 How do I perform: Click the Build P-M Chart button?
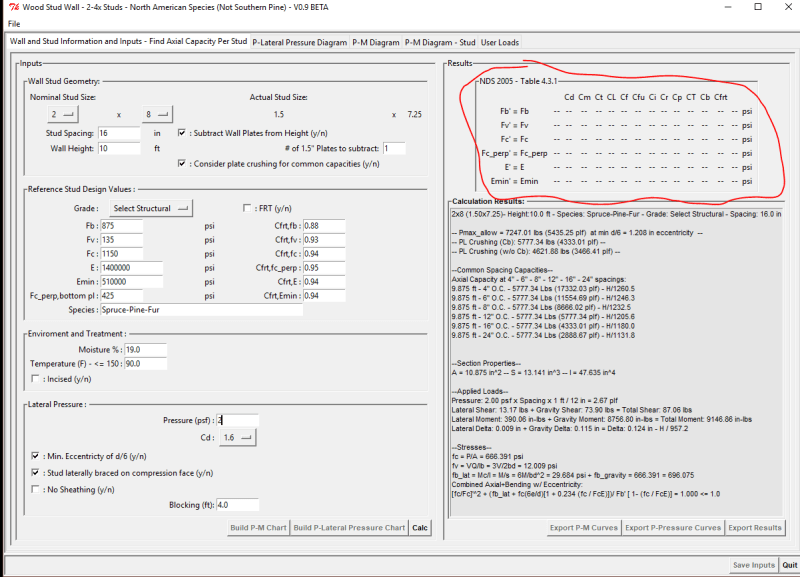(x=258, y=528)
